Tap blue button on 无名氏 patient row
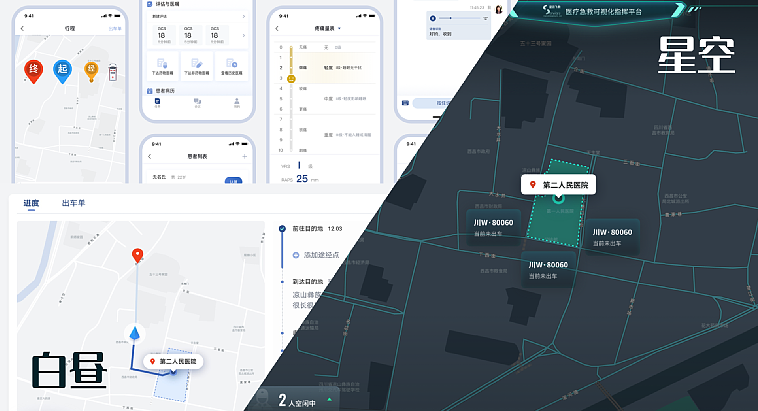Image resolution: width=758 pixels, height=411 pixels. click(233, 180)
